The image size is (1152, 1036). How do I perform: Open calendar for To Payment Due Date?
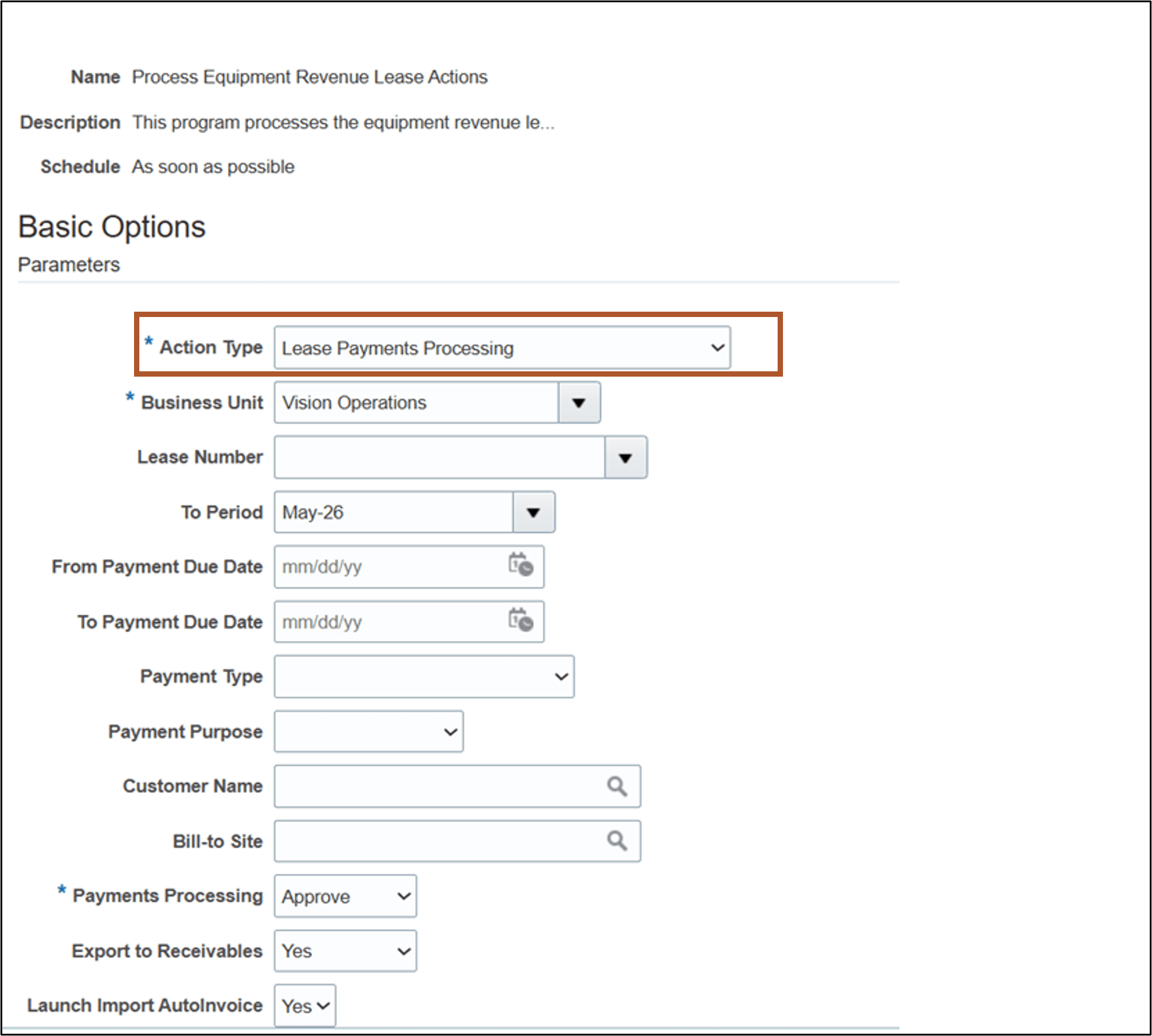tap(521, 620)
